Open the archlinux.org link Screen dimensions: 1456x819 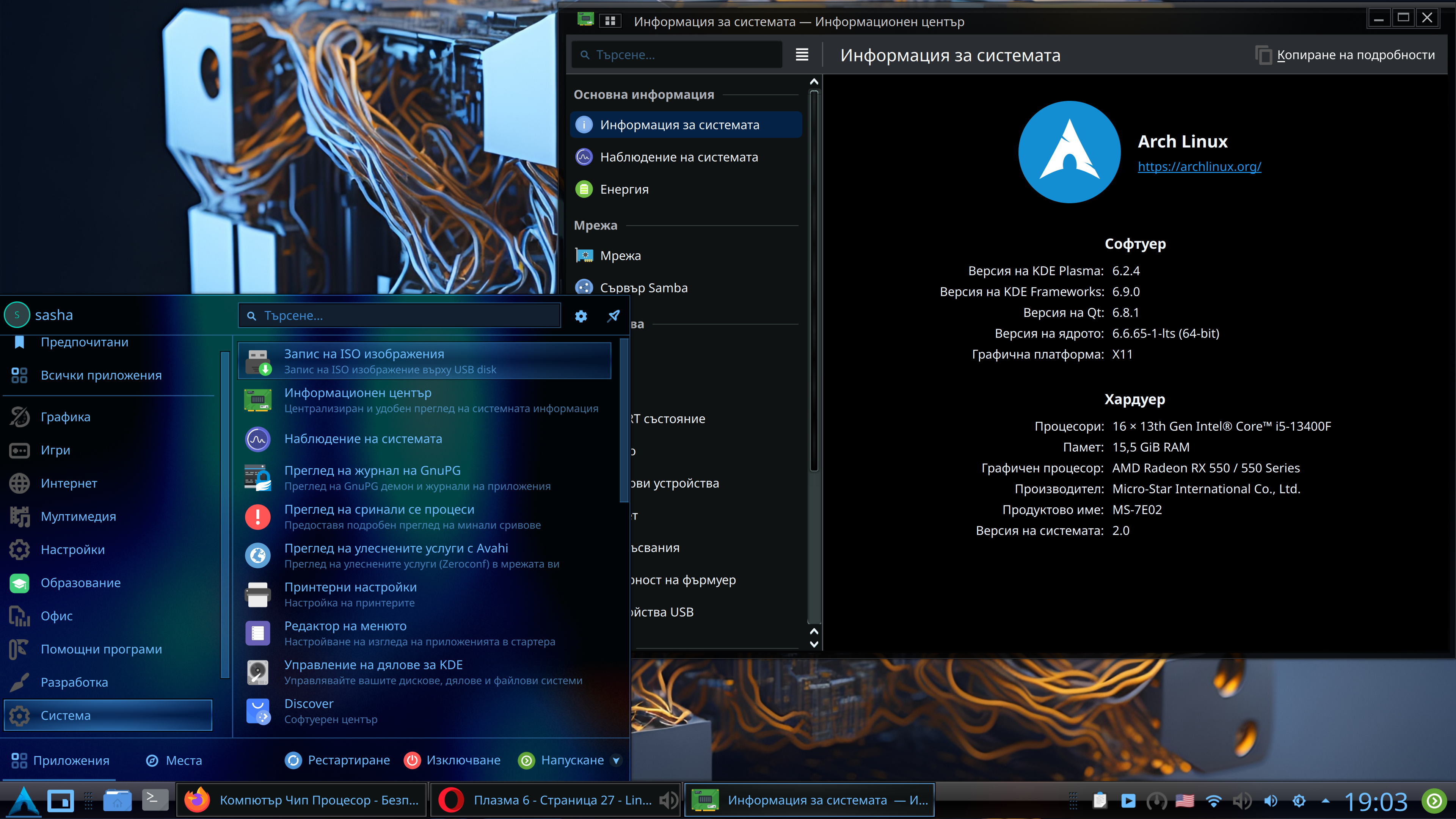point(1199,167)
